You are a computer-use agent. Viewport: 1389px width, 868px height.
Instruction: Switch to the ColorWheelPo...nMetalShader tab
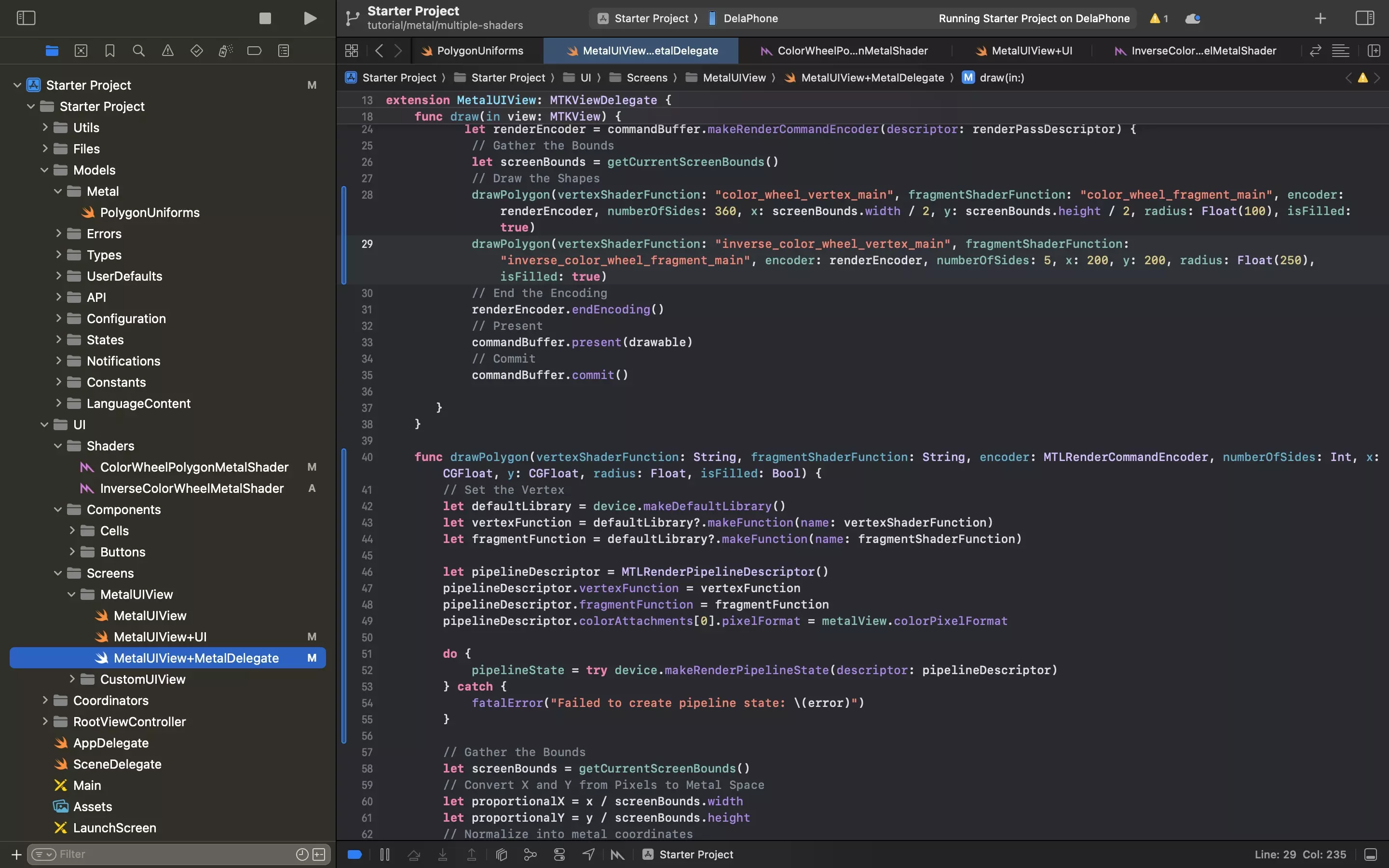844,51
